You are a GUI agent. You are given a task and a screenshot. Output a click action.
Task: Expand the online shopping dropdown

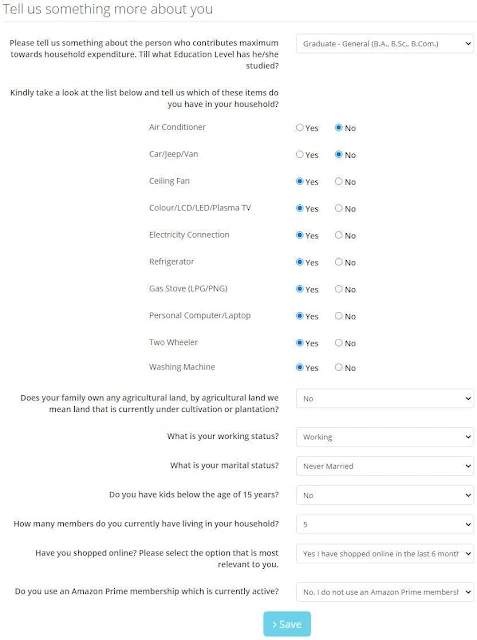385,553
